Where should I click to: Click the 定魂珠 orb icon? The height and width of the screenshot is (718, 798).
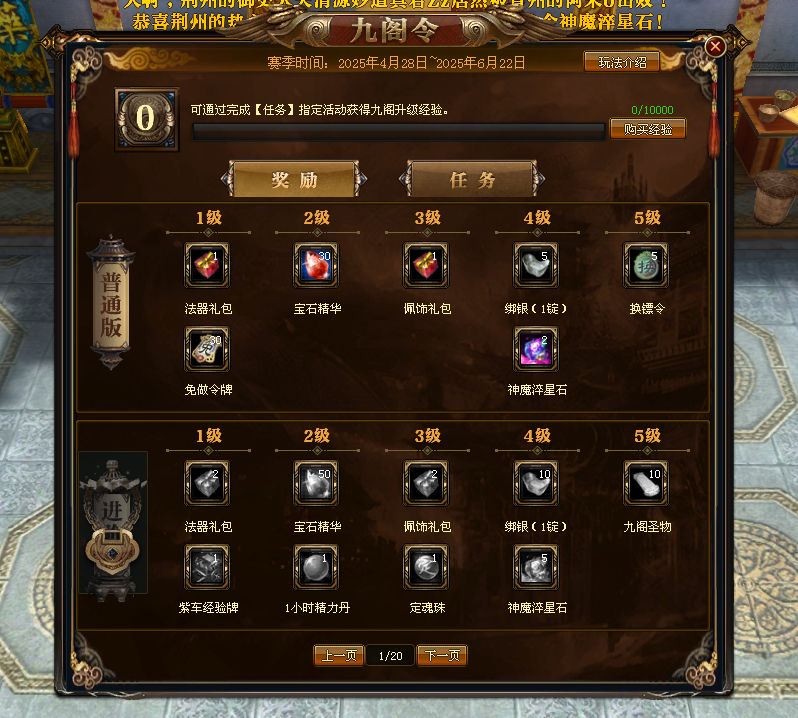(426, 567)
